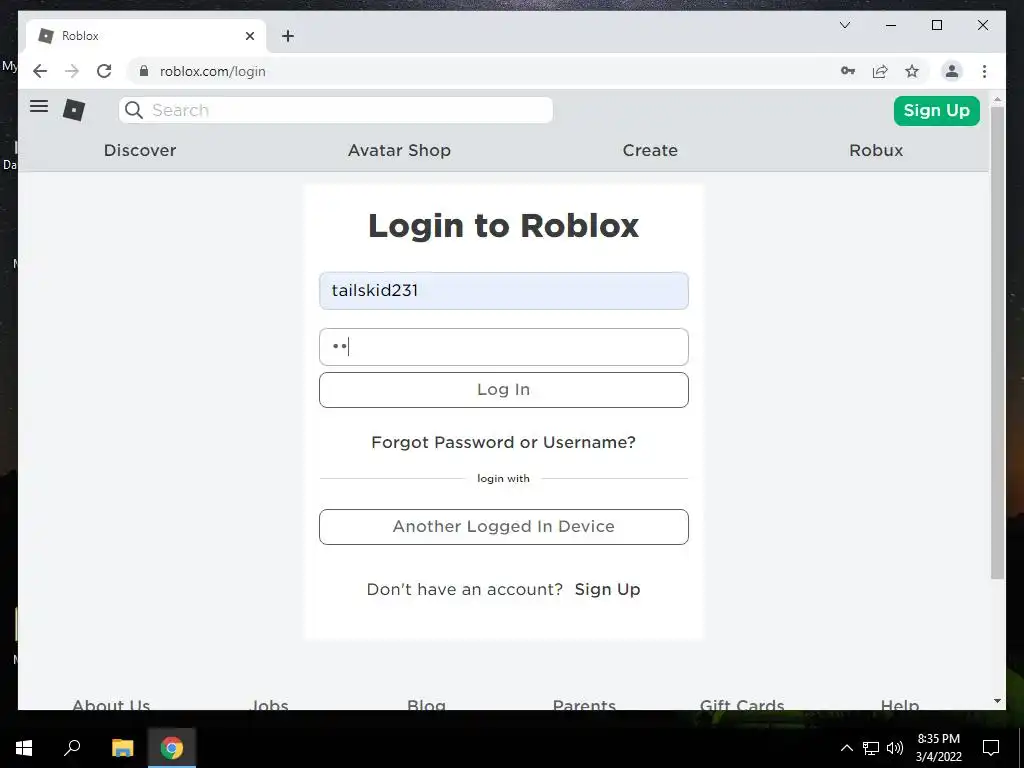Open File Explorer from taskbar
This screenshot has width=1024, height=768.
point(122,748)
